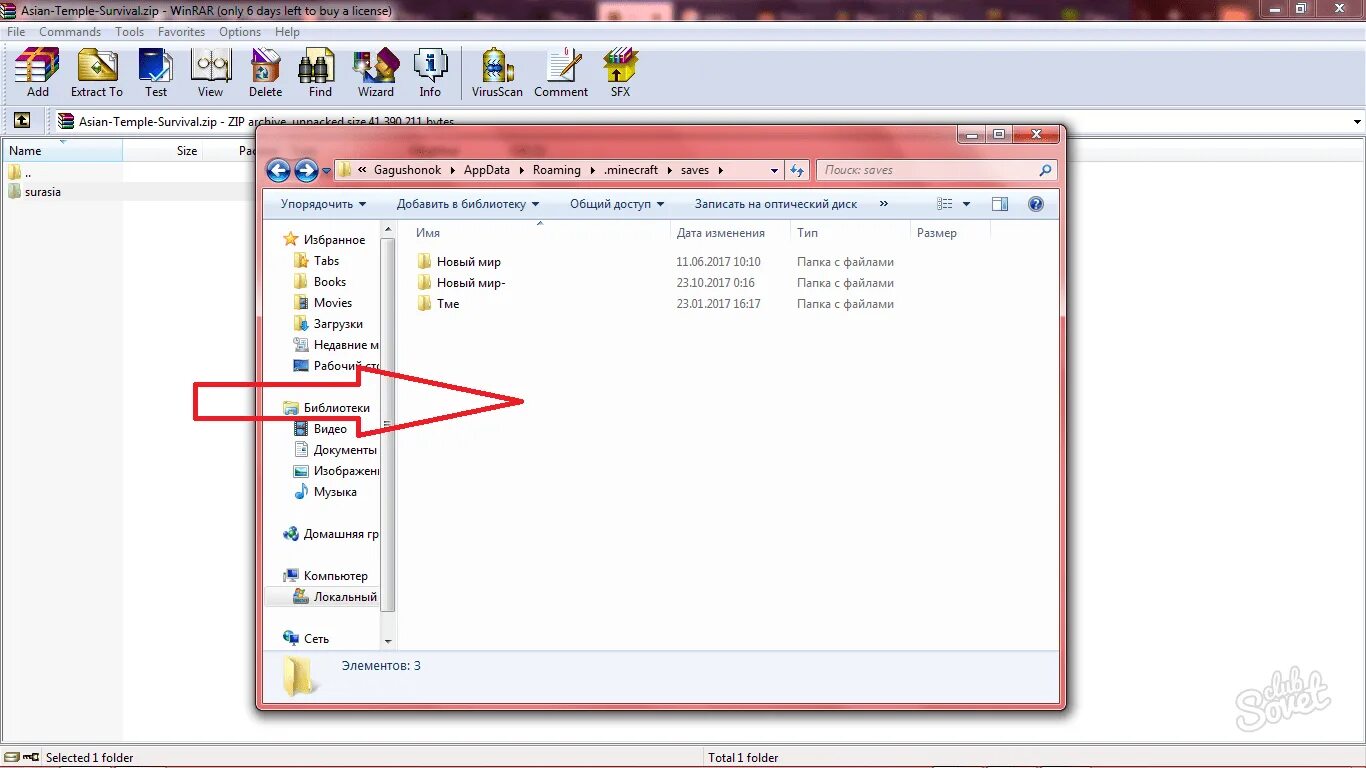Select the AppData breadcrumb segment

coord(486,170)
